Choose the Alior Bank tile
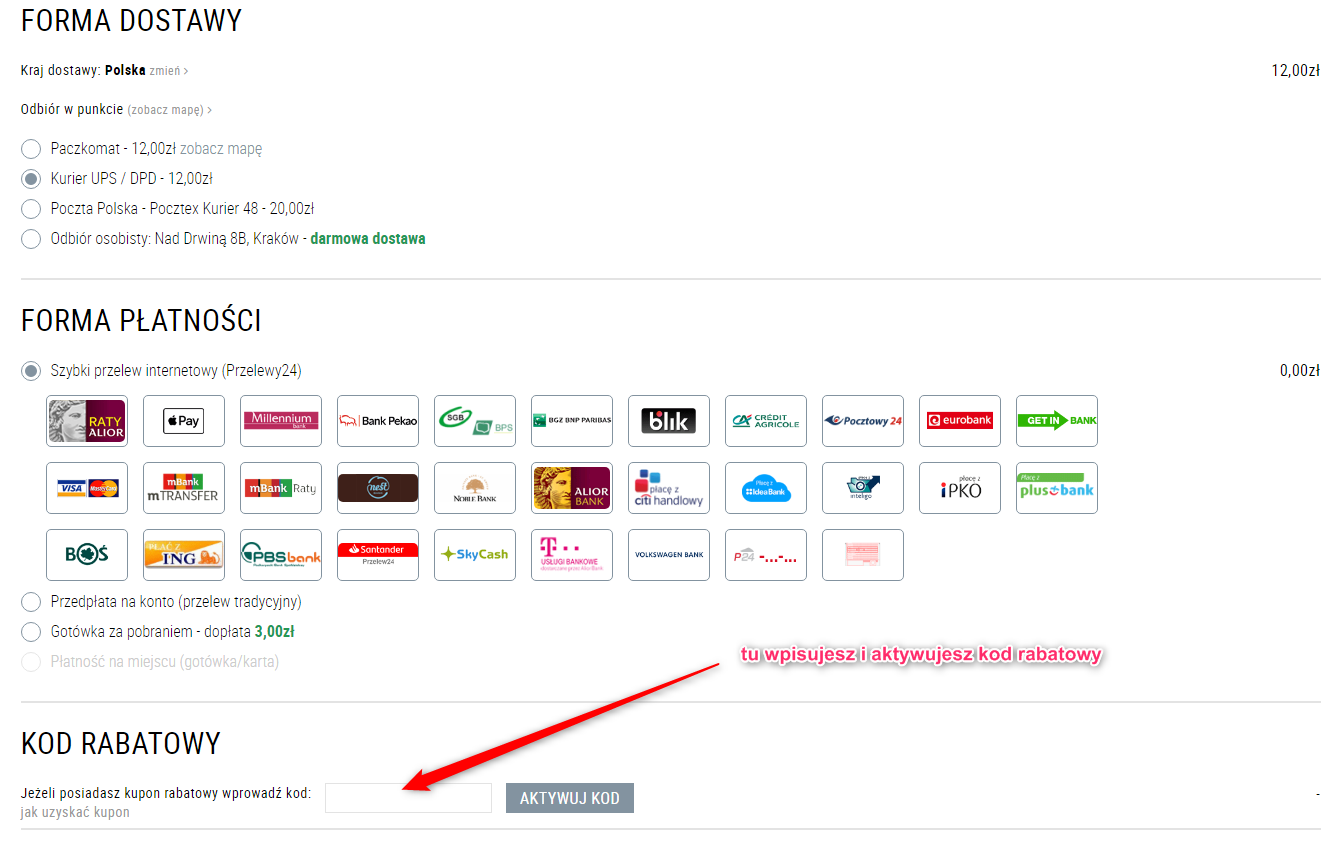Screen dimensions: 1325x844 click(572, 488)
